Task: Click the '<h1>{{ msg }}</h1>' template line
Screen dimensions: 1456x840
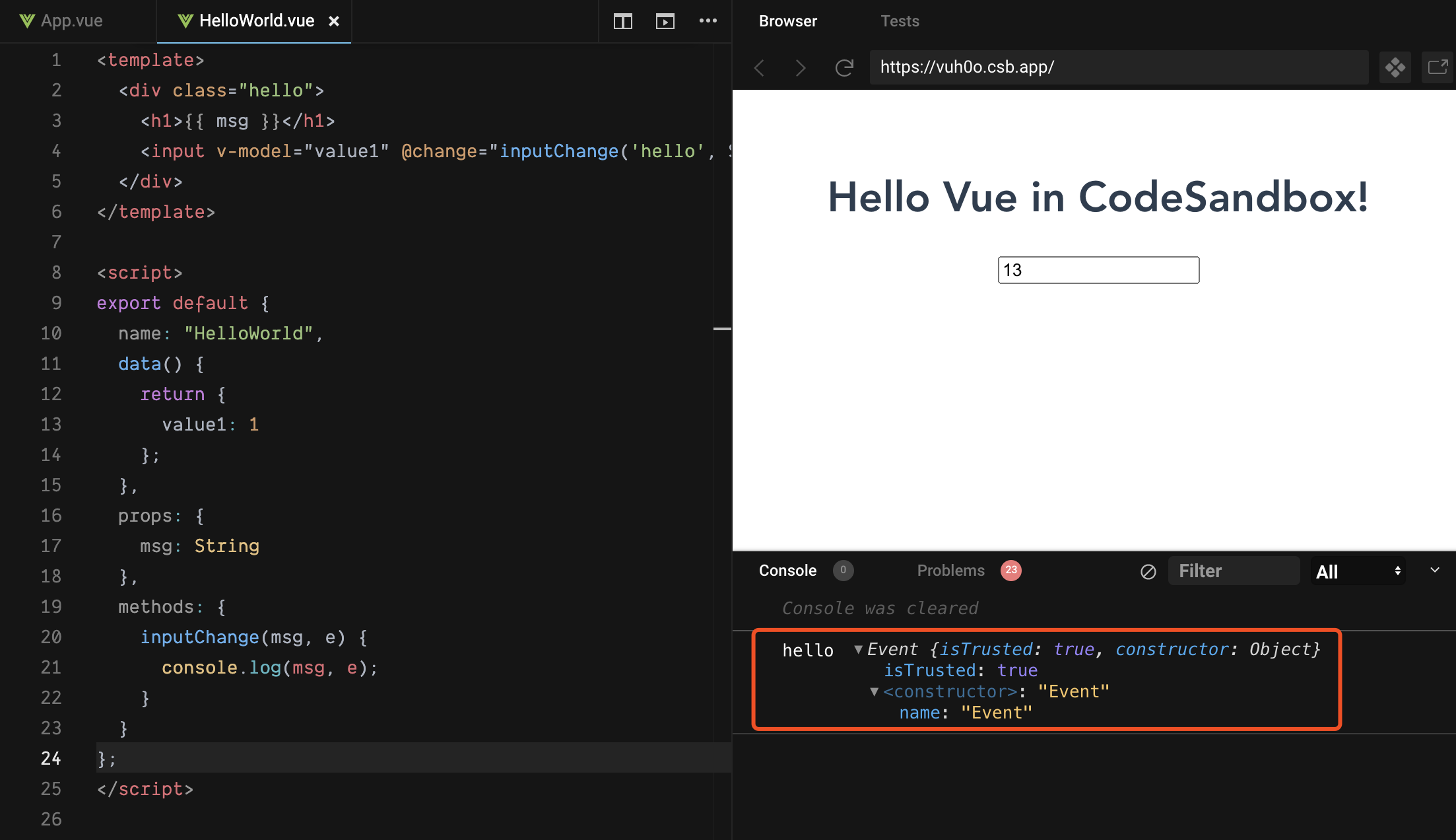Action: tap(238, 121)
